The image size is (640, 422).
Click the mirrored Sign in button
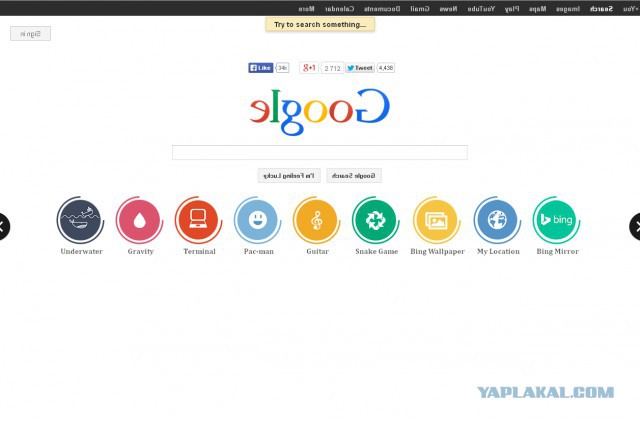[31, 34]
